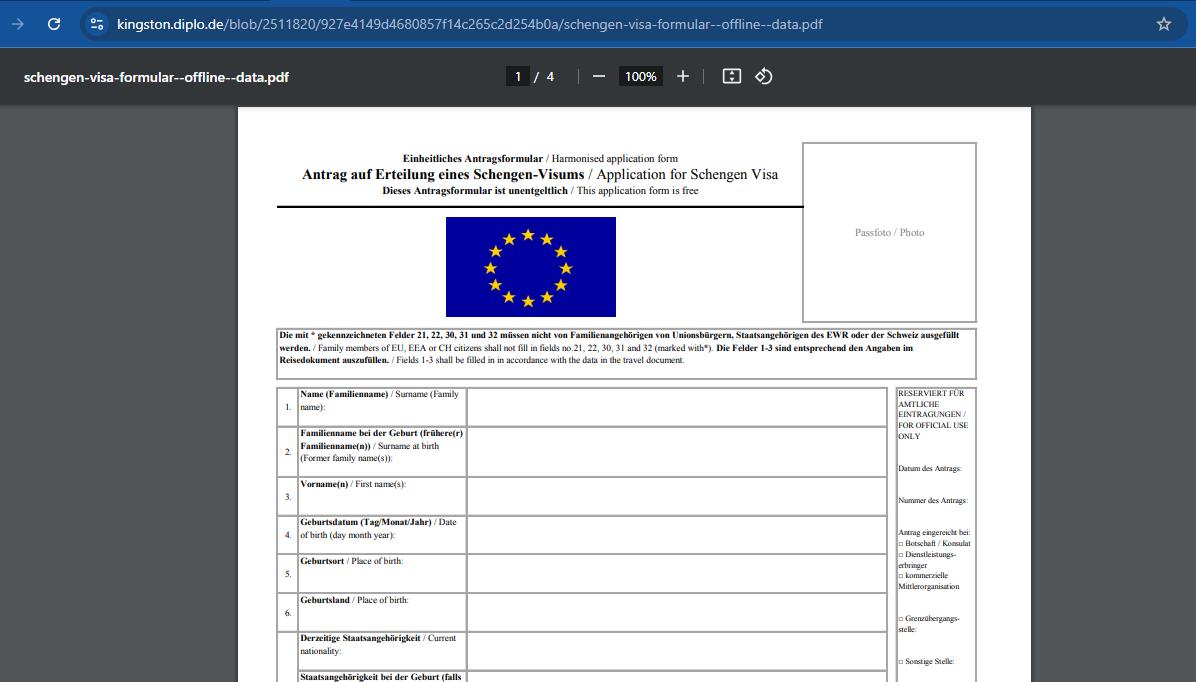Screen dimensions: 1196x682
Task: Click the current nationality form field
Action: (676, 650)
